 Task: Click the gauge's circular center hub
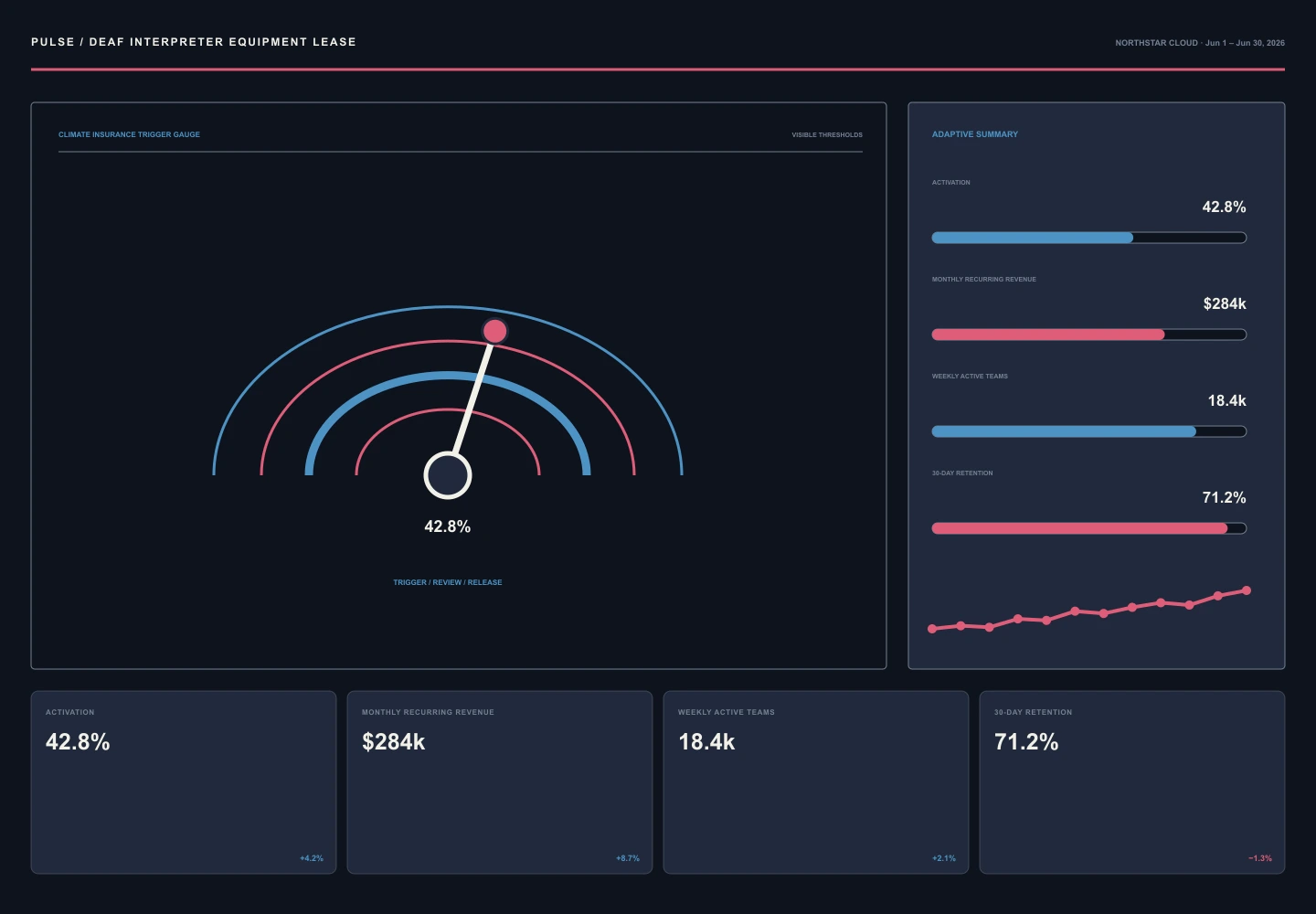[448, 475]
